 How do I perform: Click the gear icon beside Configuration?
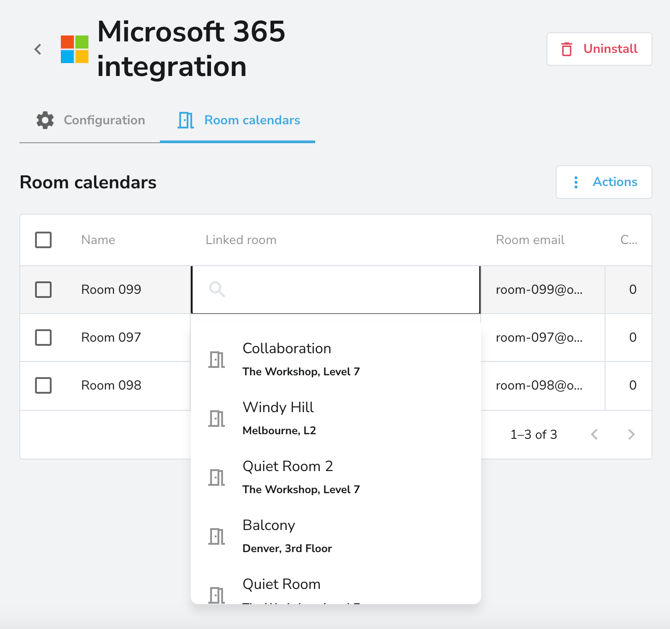[45, 121]
